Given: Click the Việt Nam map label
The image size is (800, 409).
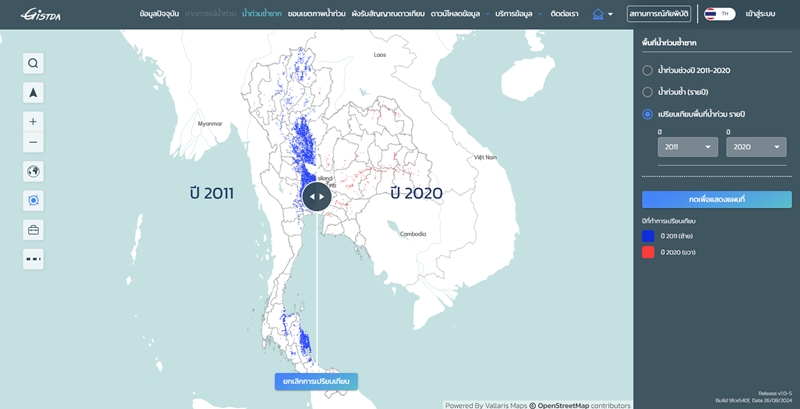Looking at the screenshot, I should [485, 157].
